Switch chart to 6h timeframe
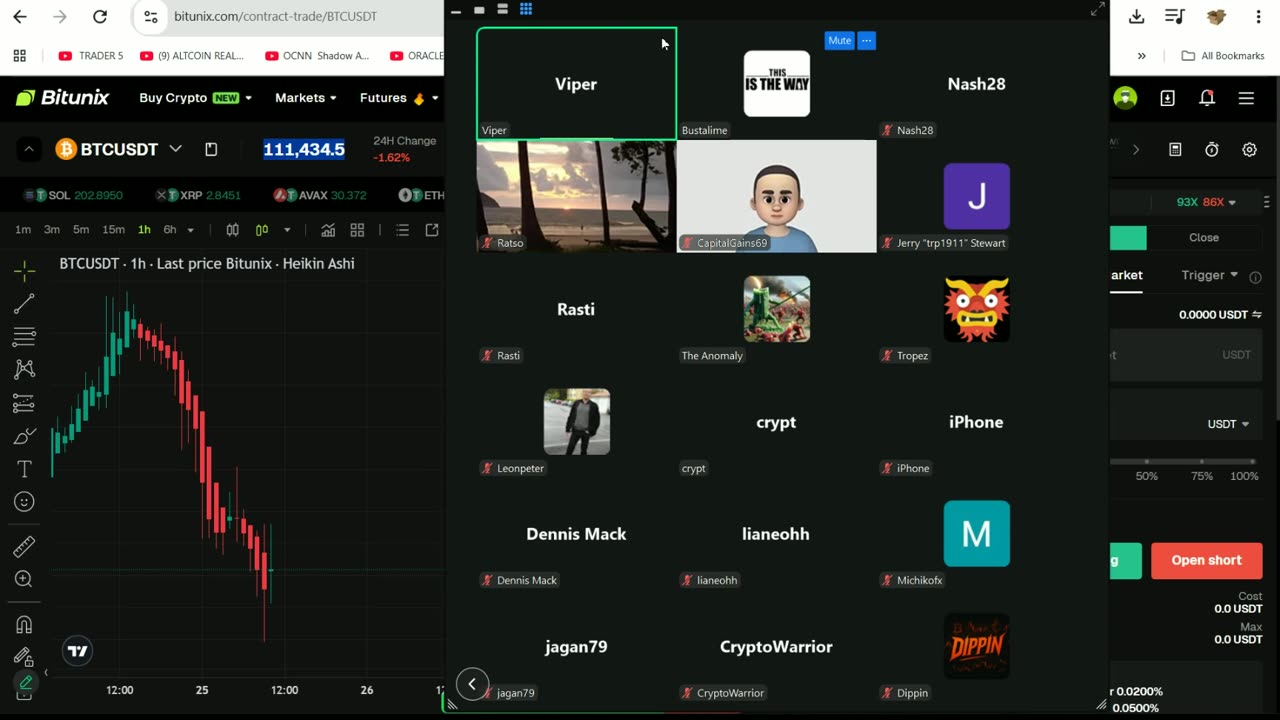Viewport: 1280px width, 720px height. [x=170, y=230]
